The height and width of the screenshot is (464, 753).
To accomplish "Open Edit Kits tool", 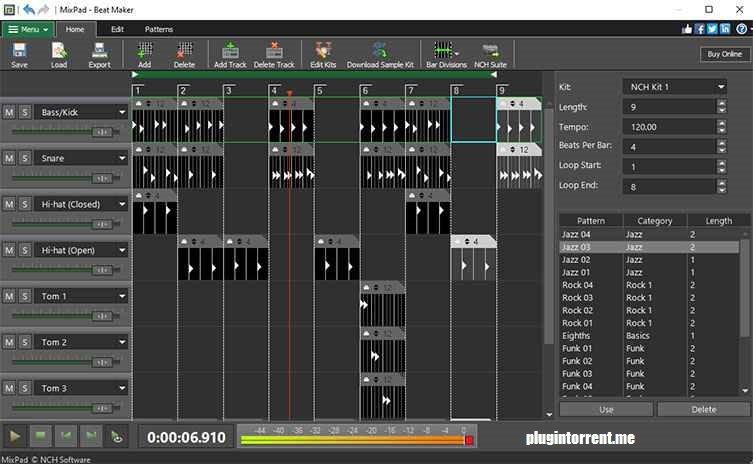I will [323, 54].
